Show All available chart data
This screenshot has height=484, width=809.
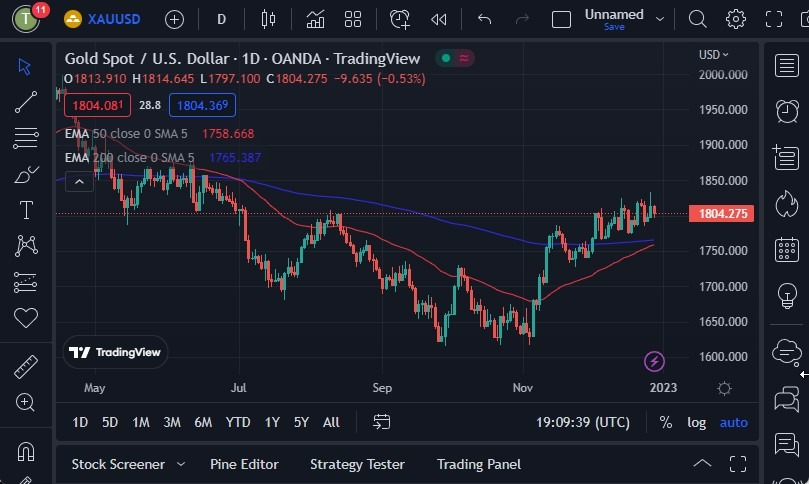331,422
